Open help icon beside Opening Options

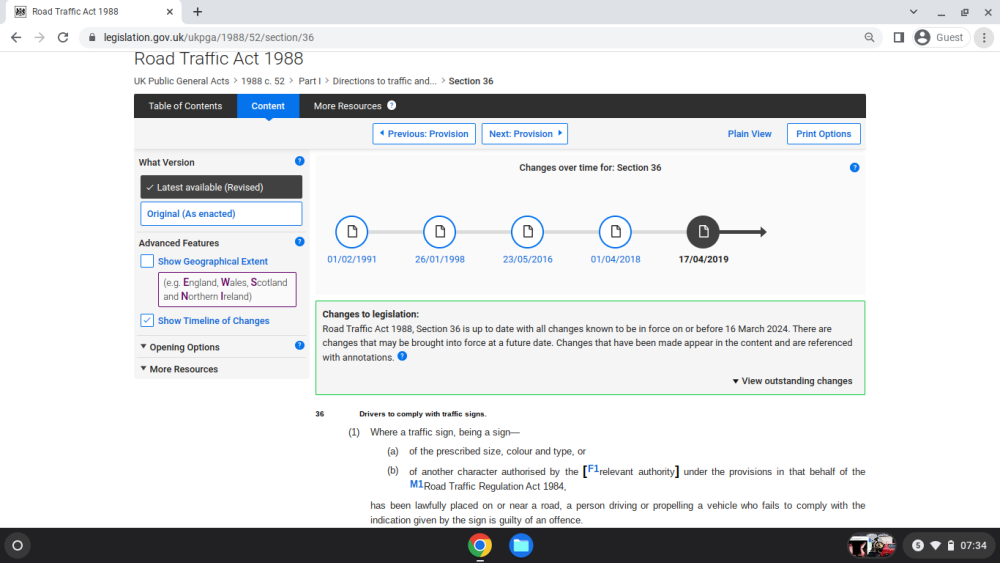pyautogui.click(x=299, y=346)
